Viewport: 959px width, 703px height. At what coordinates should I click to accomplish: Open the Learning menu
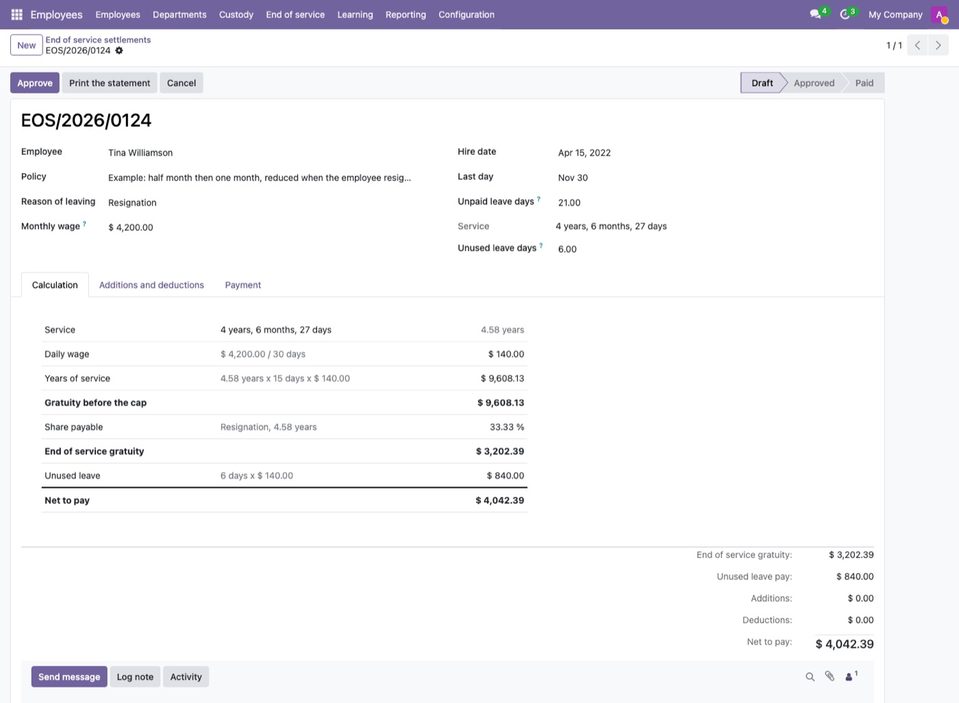(x=355, y=15)
